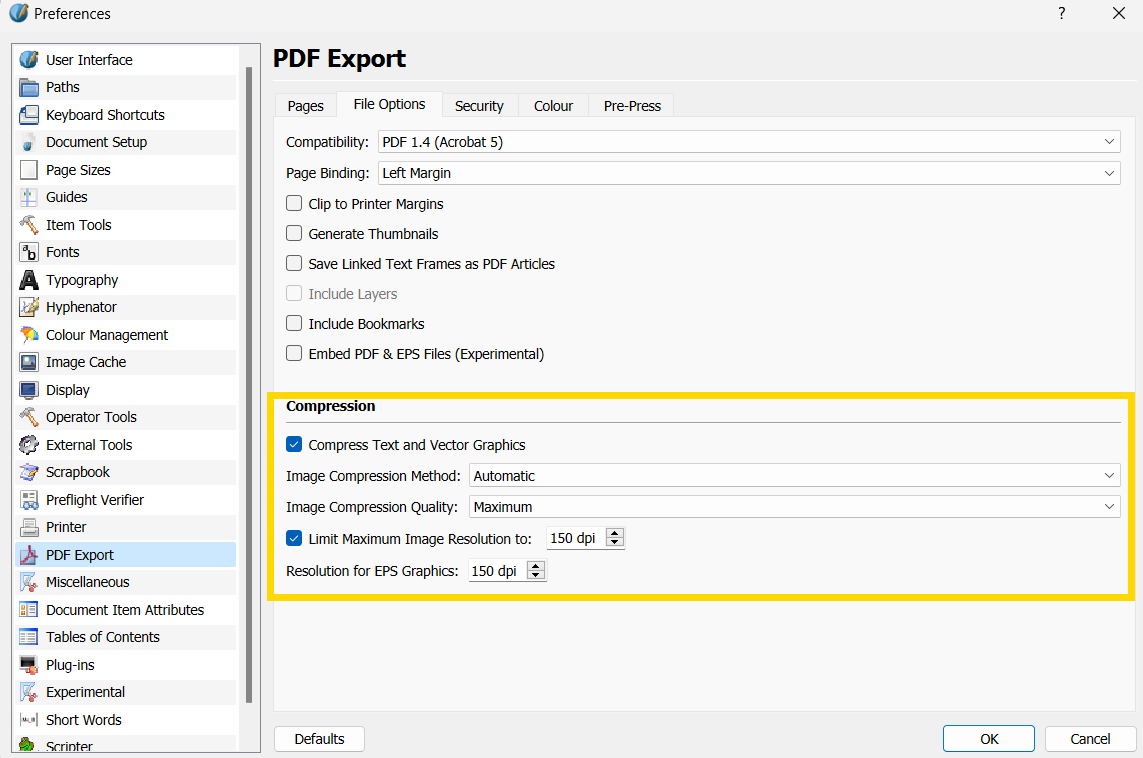Select the Preflight Verifier icon

pos(29,500)
